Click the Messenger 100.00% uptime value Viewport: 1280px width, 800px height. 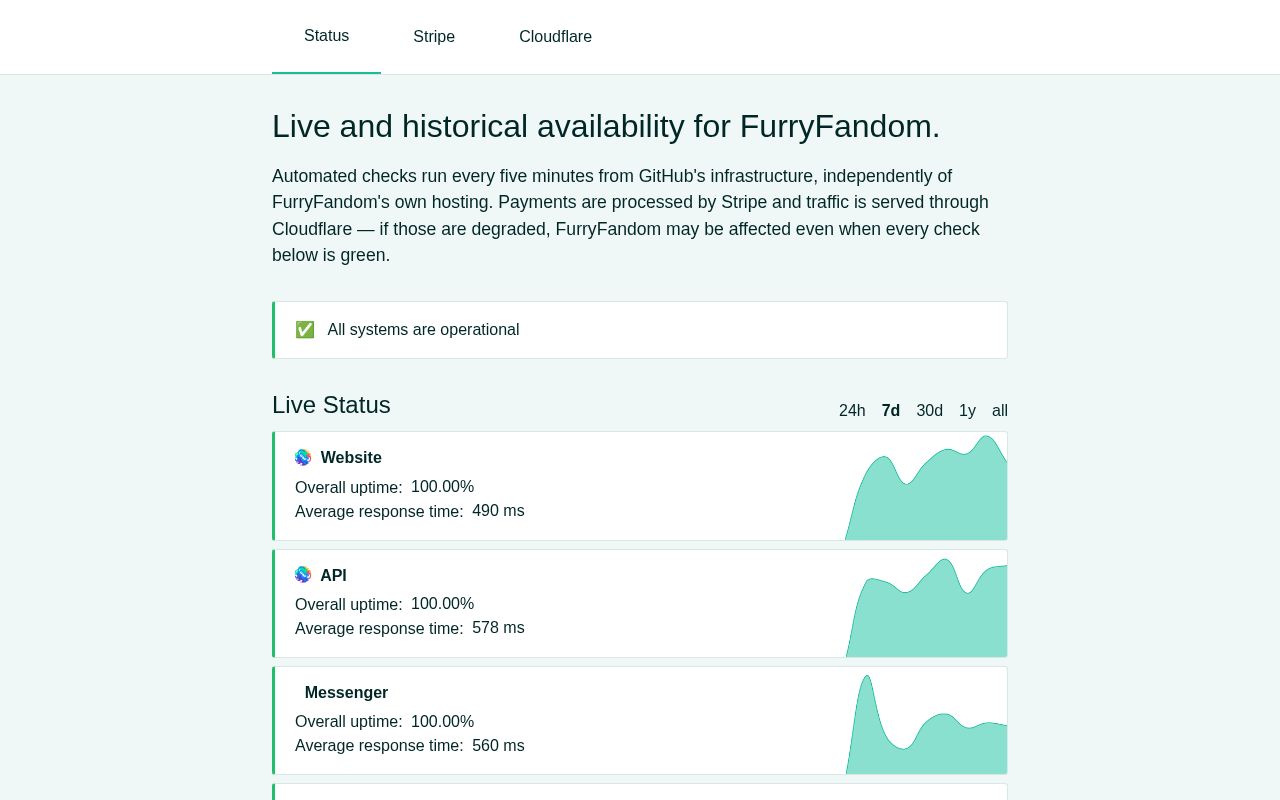click(442, 722)
